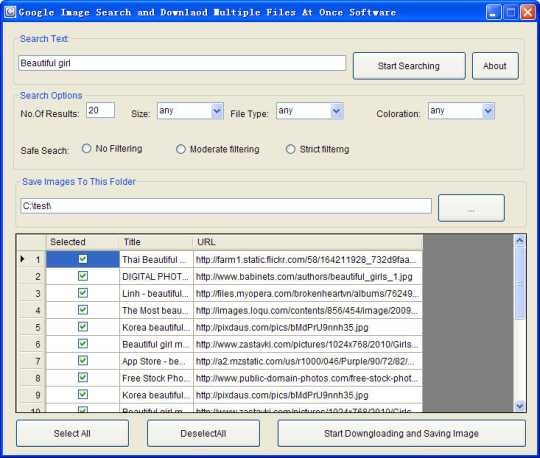Click Start Searching button

pyautogui.click(x=409, y=66)
